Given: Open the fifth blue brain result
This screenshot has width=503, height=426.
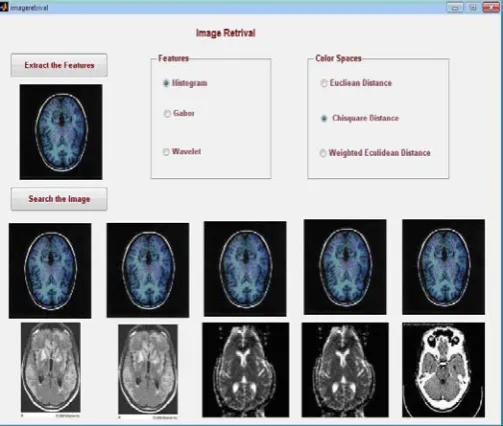Looking at the screenshot, I should [x=443, y=267].
